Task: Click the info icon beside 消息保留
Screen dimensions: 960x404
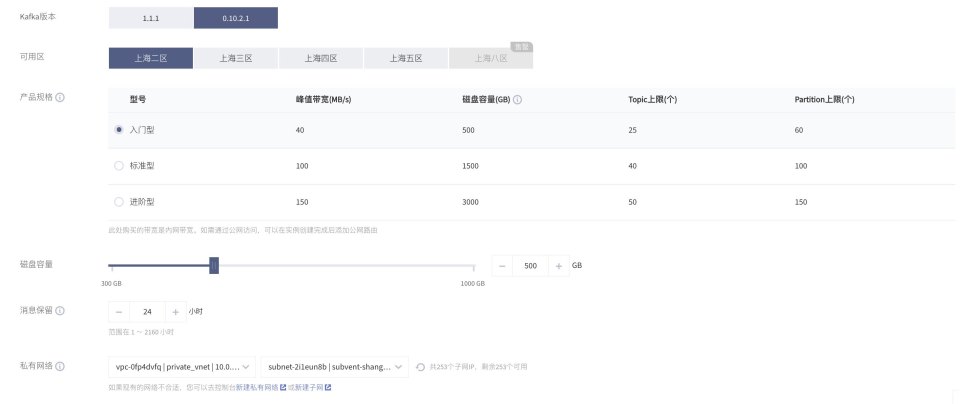Action: pos(61,311)
